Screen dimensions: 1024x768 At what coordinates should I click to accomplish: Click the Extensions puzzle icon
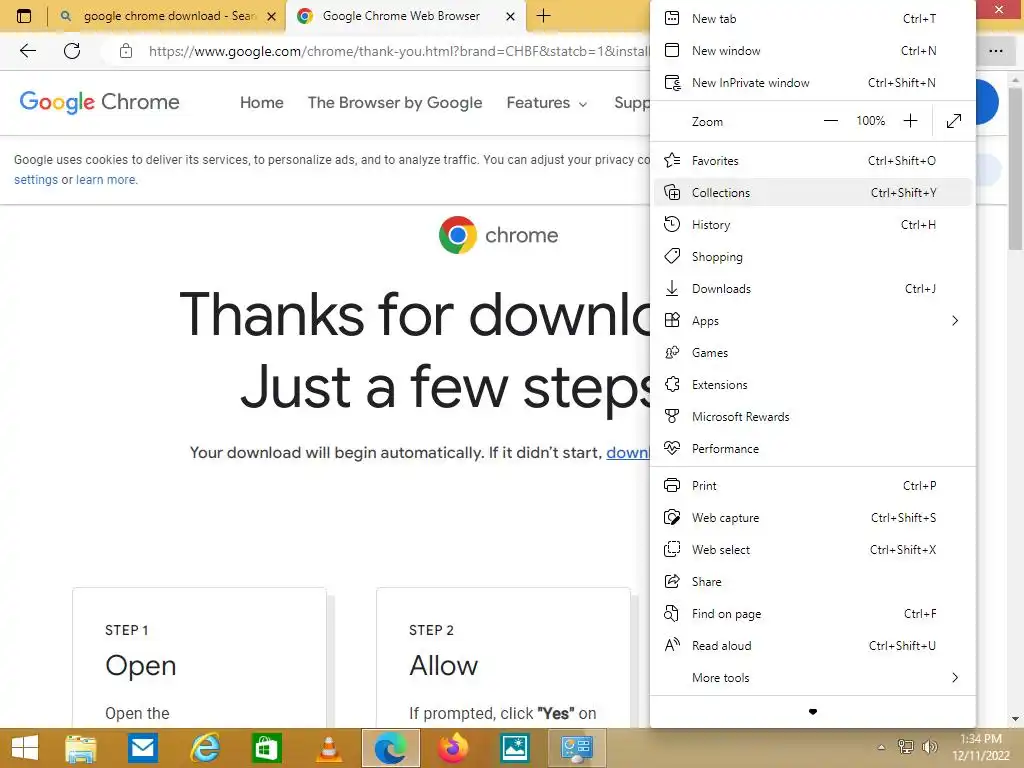672,384
